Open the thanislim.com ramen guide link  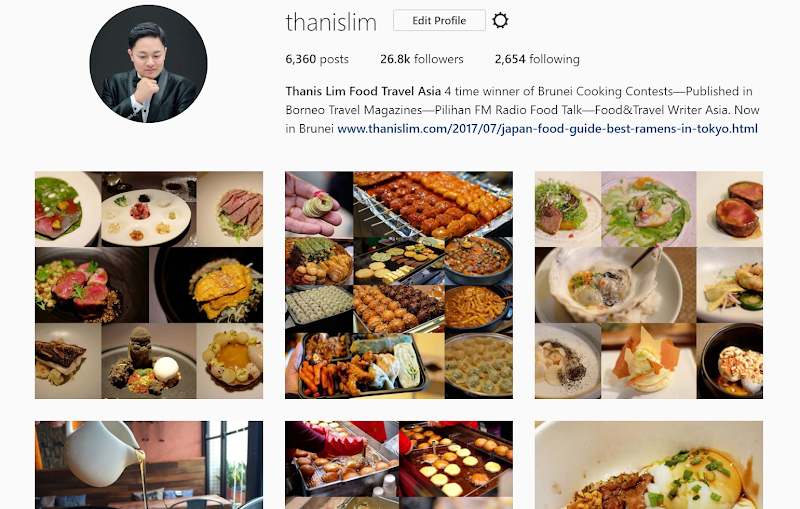click(547, 129)
